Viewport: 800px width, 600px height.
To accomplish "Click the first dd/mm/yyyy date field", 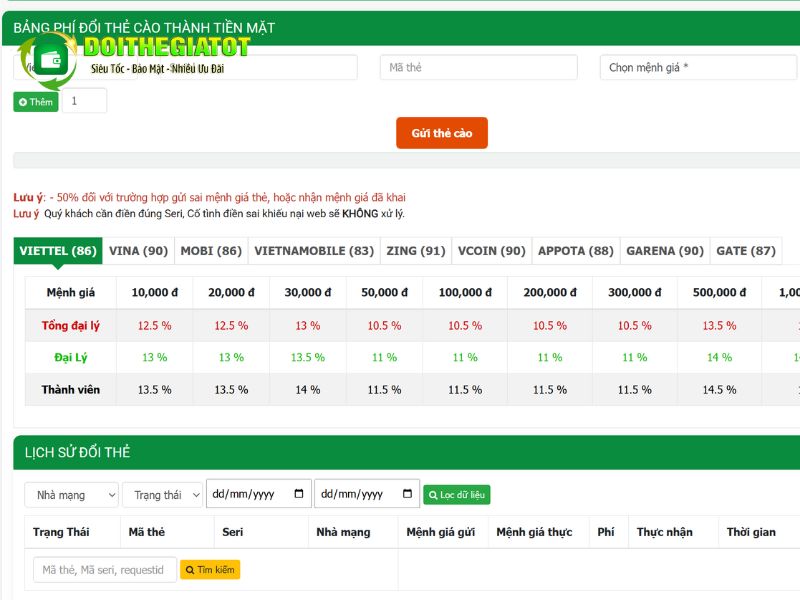I will pos(259,494).
